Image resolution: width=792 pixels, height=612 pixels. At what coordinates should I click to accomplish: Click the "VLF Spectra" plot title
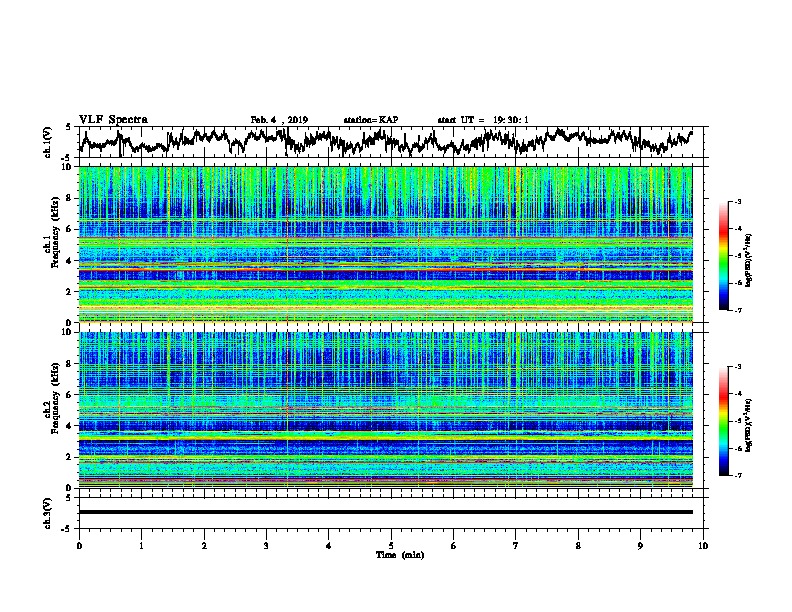(113, 120)
